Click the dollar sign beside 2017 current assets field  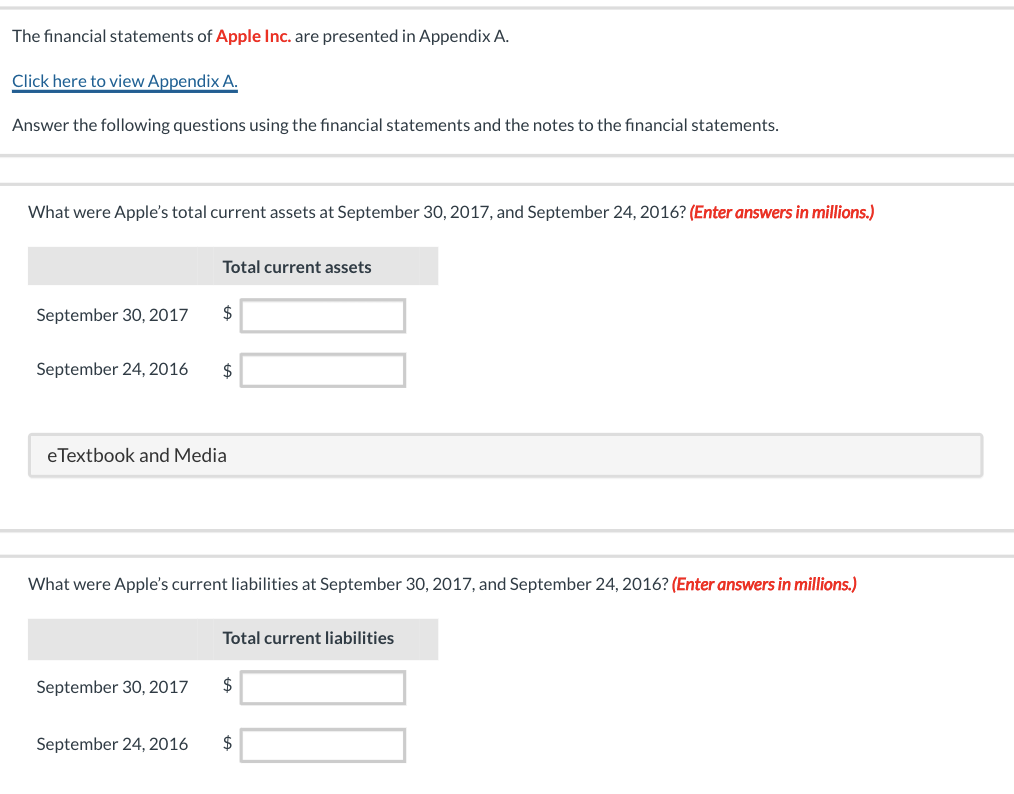[227, 314]
